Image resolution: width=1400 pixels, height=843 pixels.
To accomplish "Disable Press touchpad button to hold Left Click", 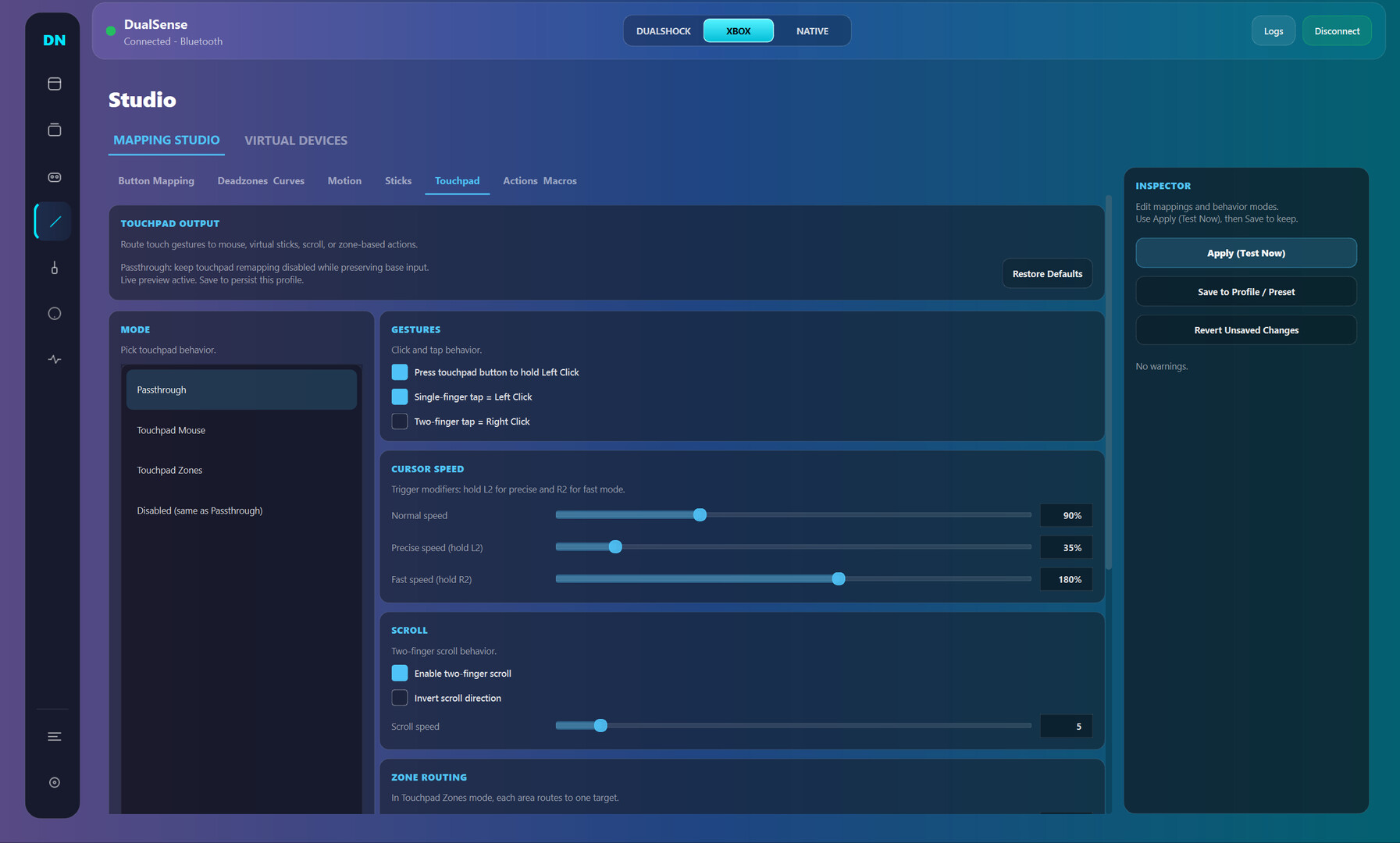I will 400,372.
